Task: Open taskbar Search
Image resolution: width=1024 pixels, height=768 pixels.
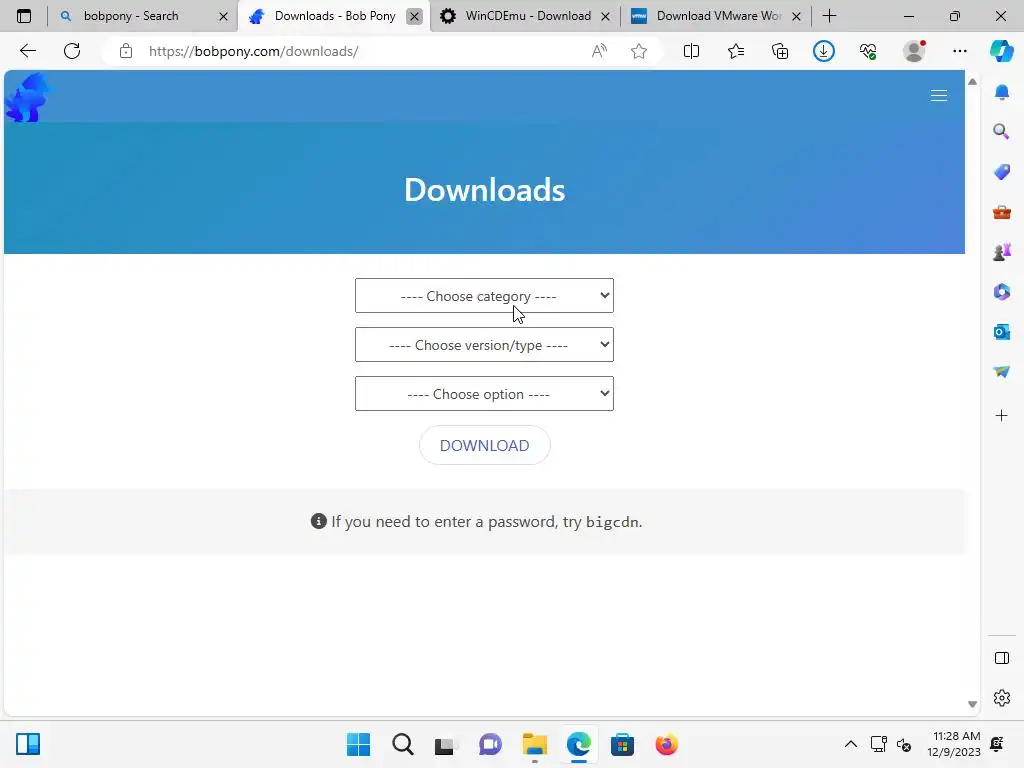Action: click(402, 744)
